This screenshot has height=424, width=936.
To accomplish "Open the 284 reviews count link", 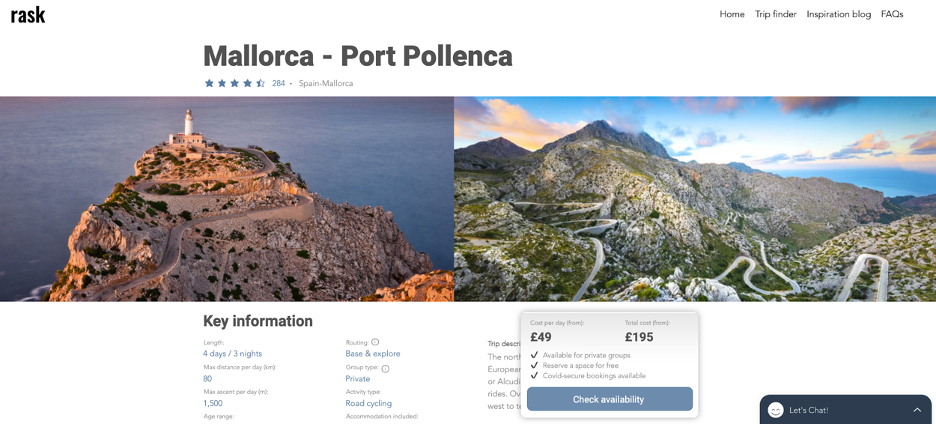I will [278, 83].
